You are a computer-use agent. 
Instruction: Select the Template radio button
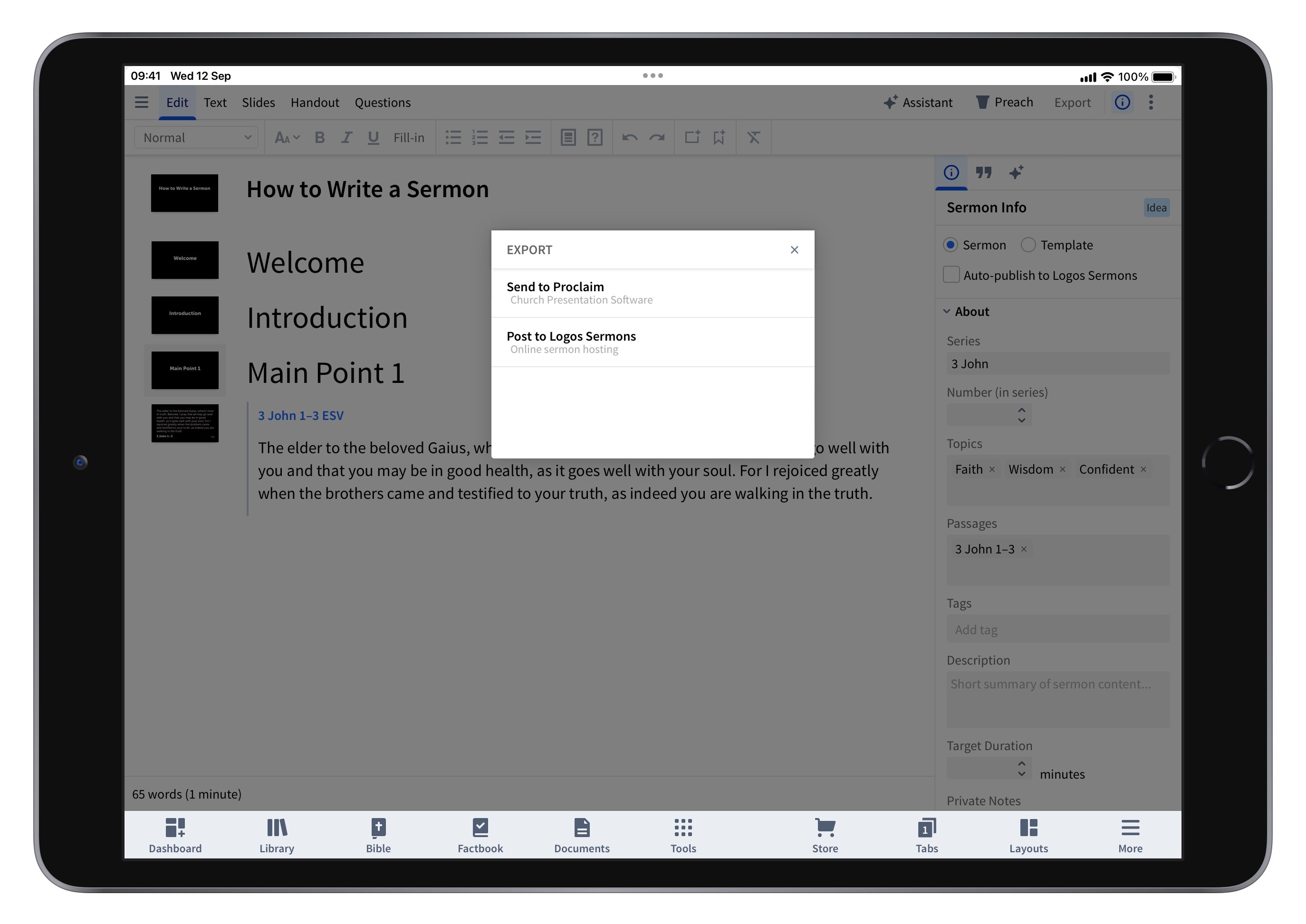pyautogui.click(x=1028, y=245)
